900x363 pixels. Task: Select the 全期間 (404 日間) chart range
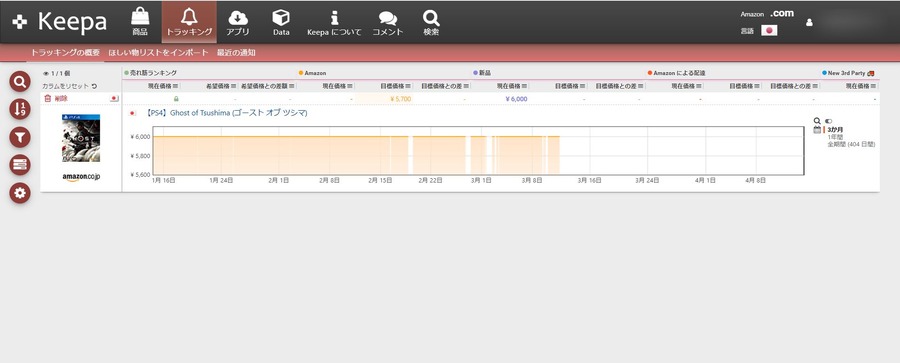pyautogui.click(x=851, y=144)
